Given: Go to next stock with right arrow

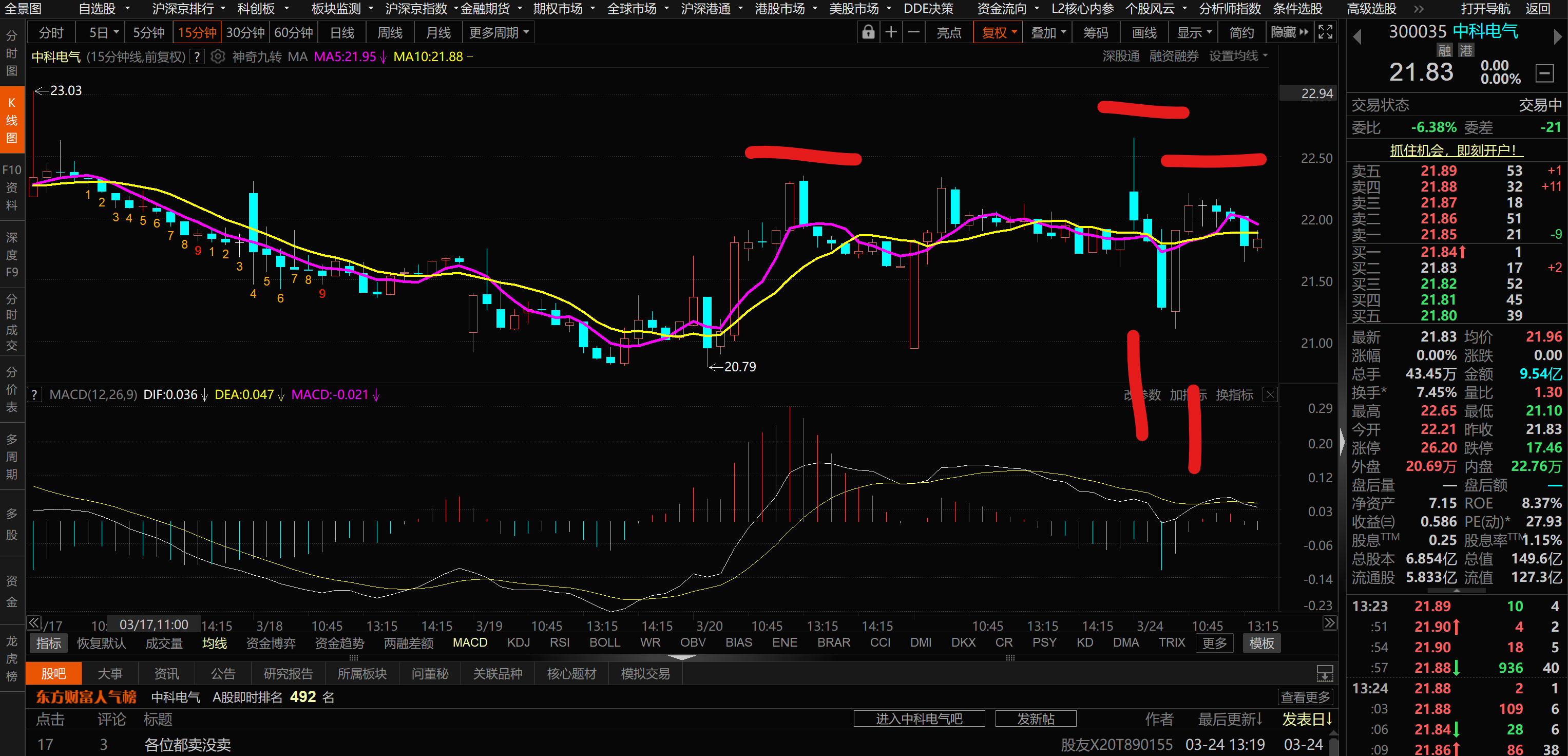Looking at the screenshot, I should coord(1557,36).
